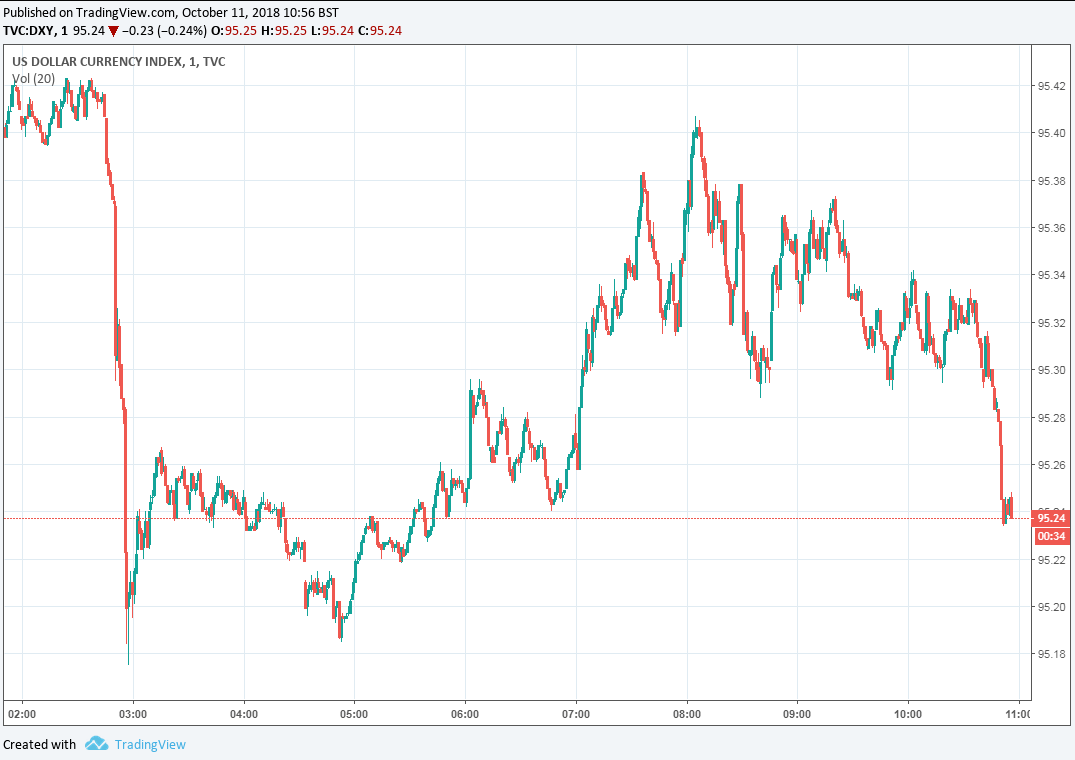Select the US DOLLAR CURRENCY INDEX title
The height and width of the screenshot is (760, 1075).
[97, 62]
